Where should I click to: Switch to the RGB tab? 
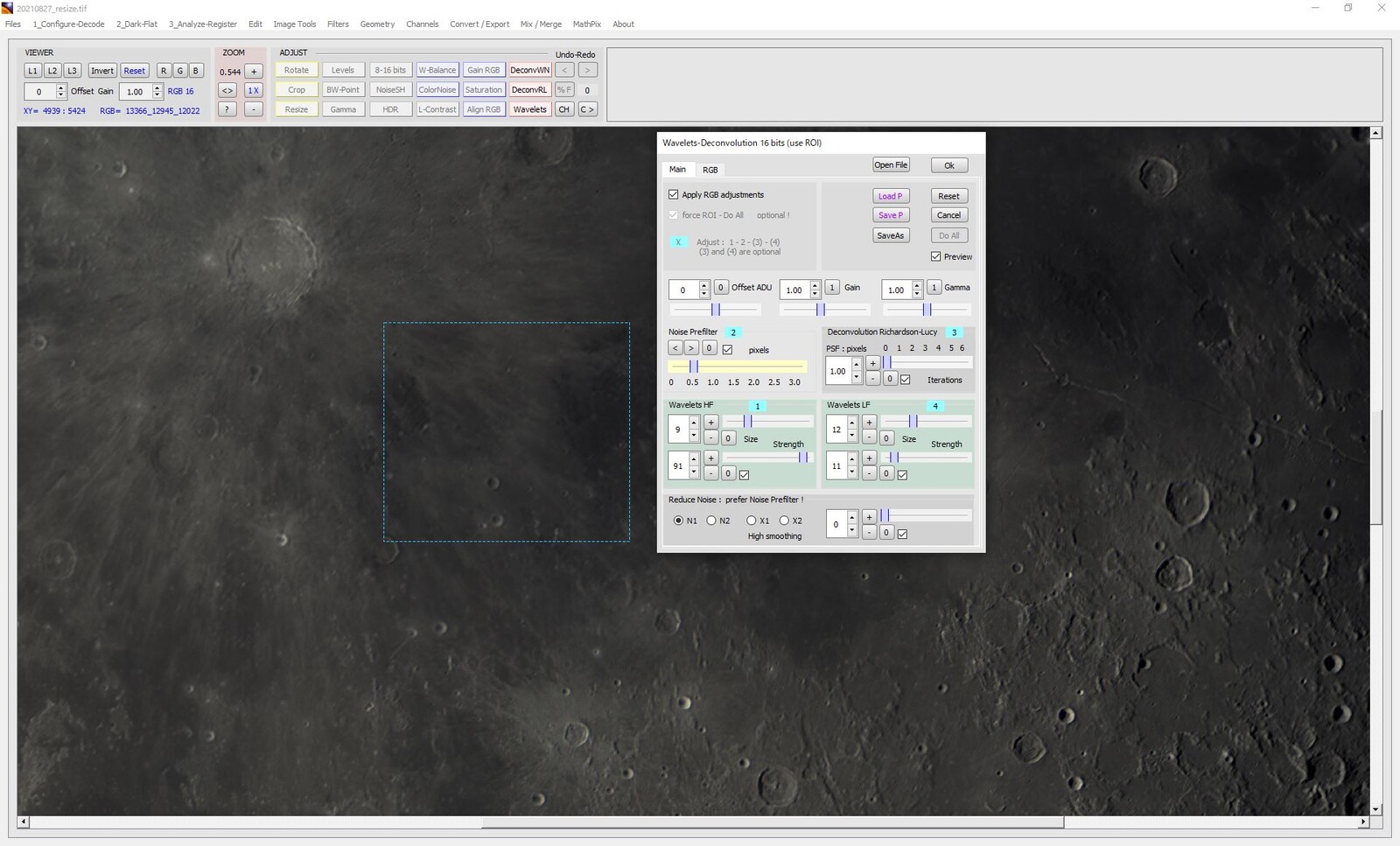pyautogui.click(x=710, y=170)
